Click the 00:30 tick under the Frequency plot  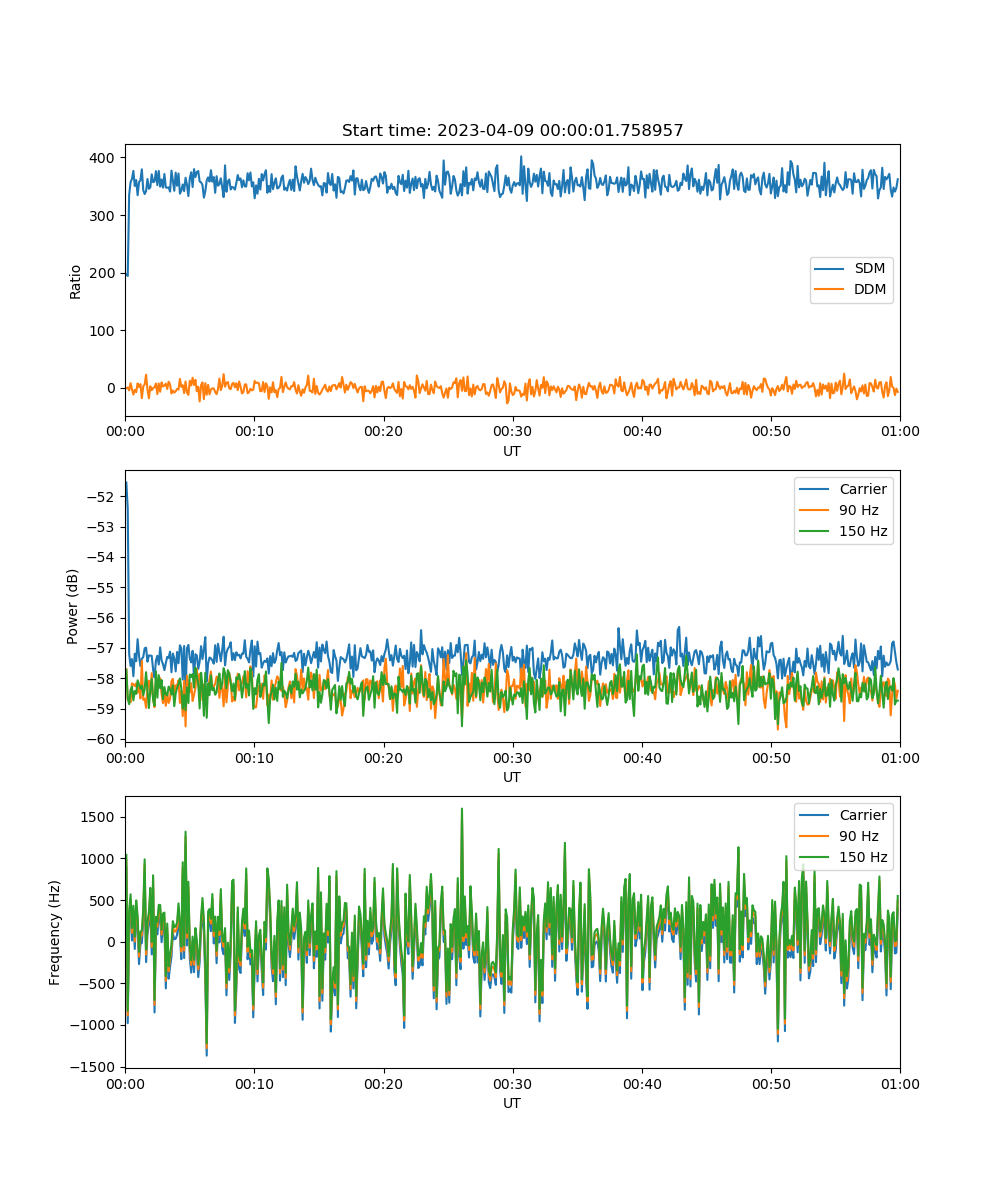click(512, 1083)
